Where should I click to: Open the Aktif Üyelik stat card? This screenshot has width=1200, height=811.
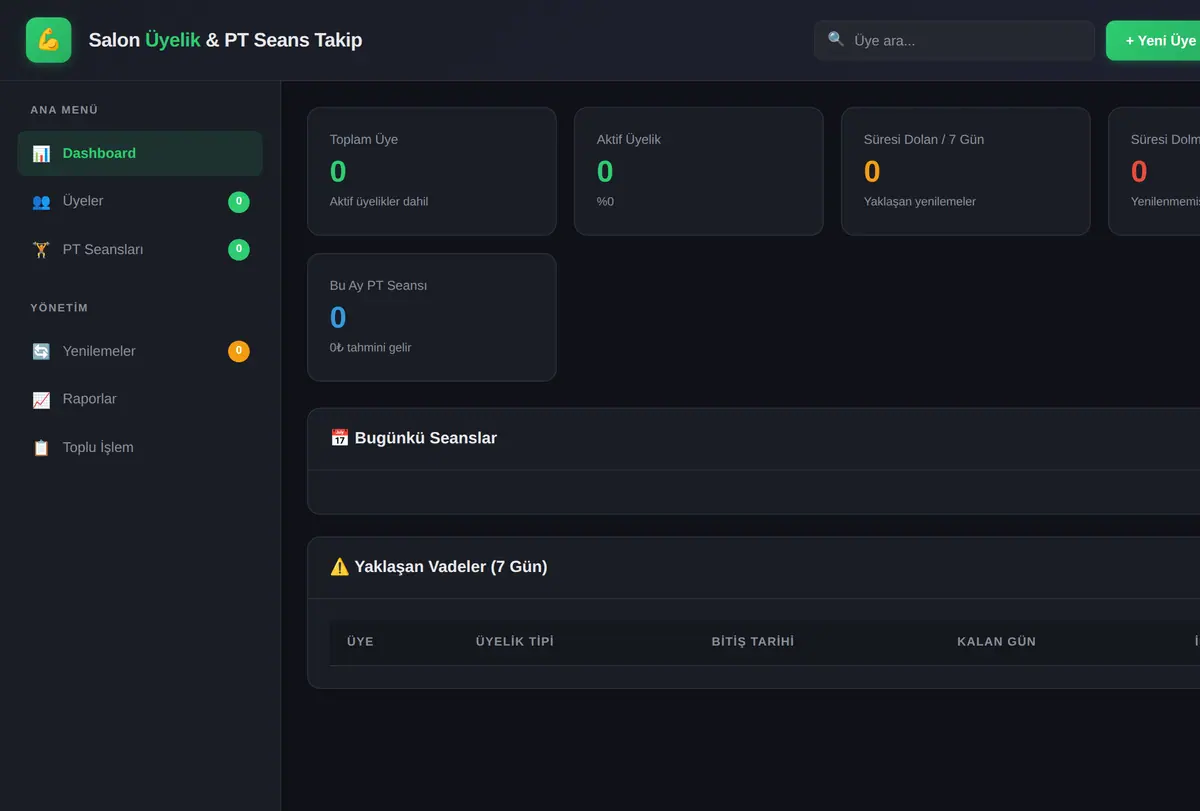699,171
